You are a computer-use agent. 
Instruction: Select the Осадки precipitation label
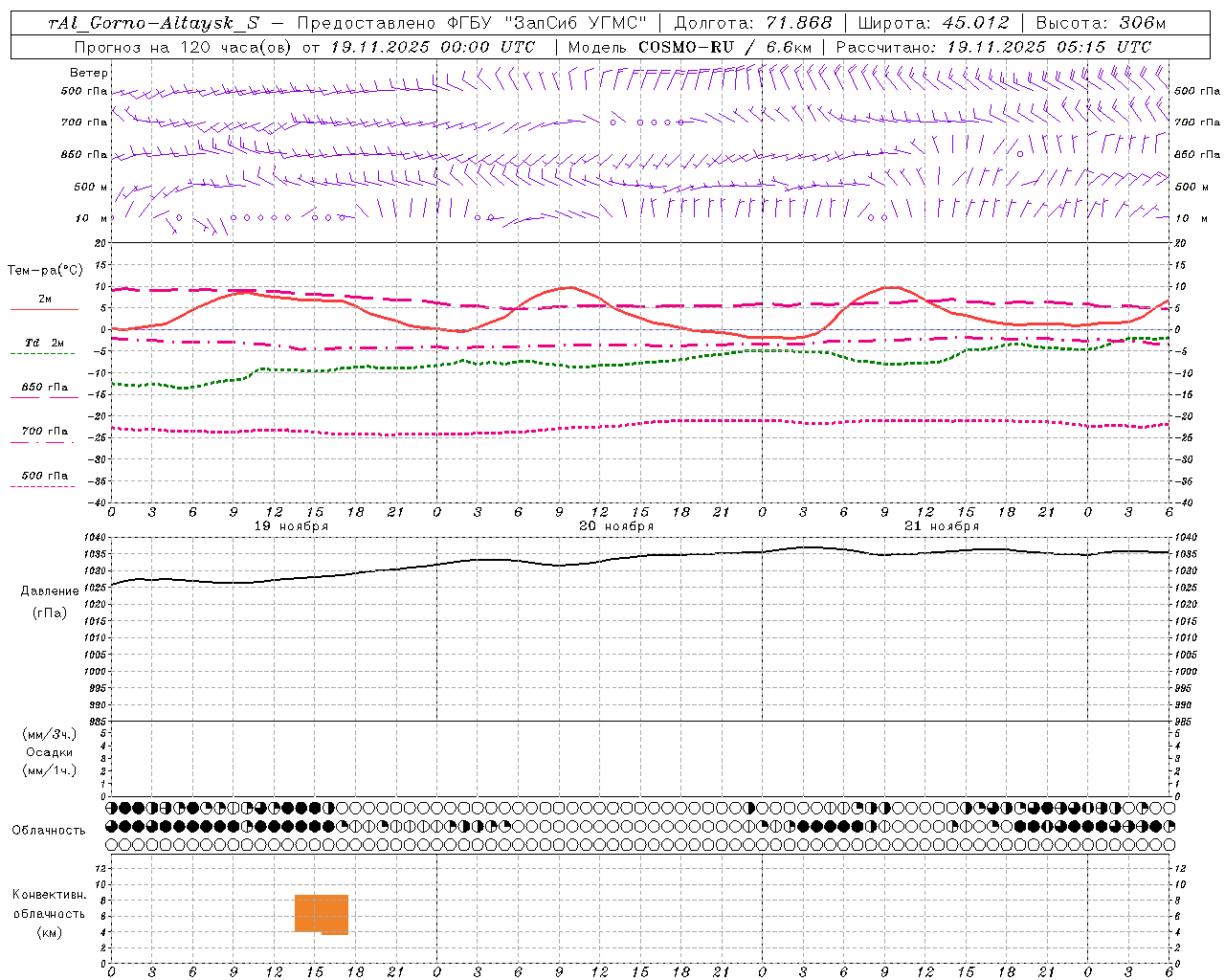click(x=50, y=752)
